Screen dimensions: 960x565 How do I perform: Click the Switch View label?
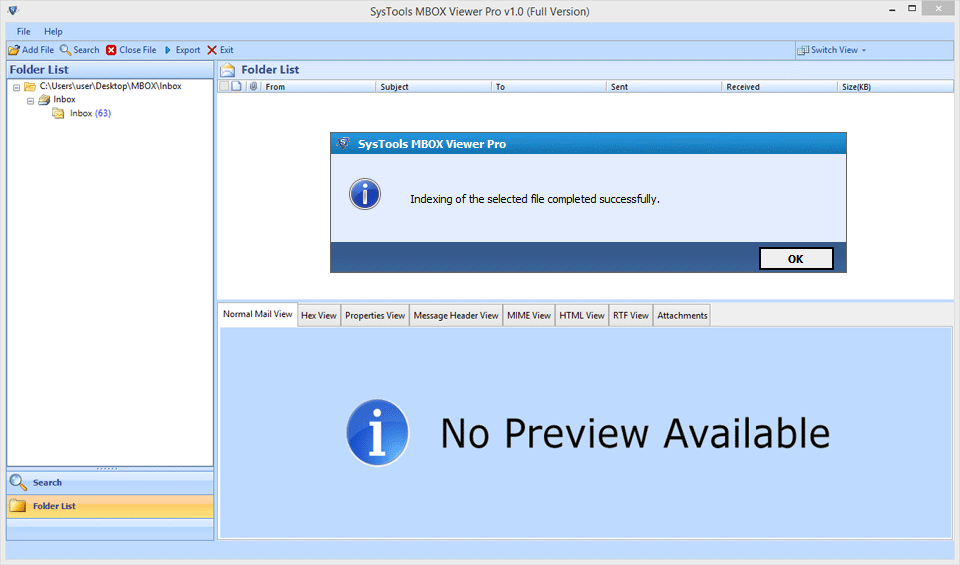point(834,50)
